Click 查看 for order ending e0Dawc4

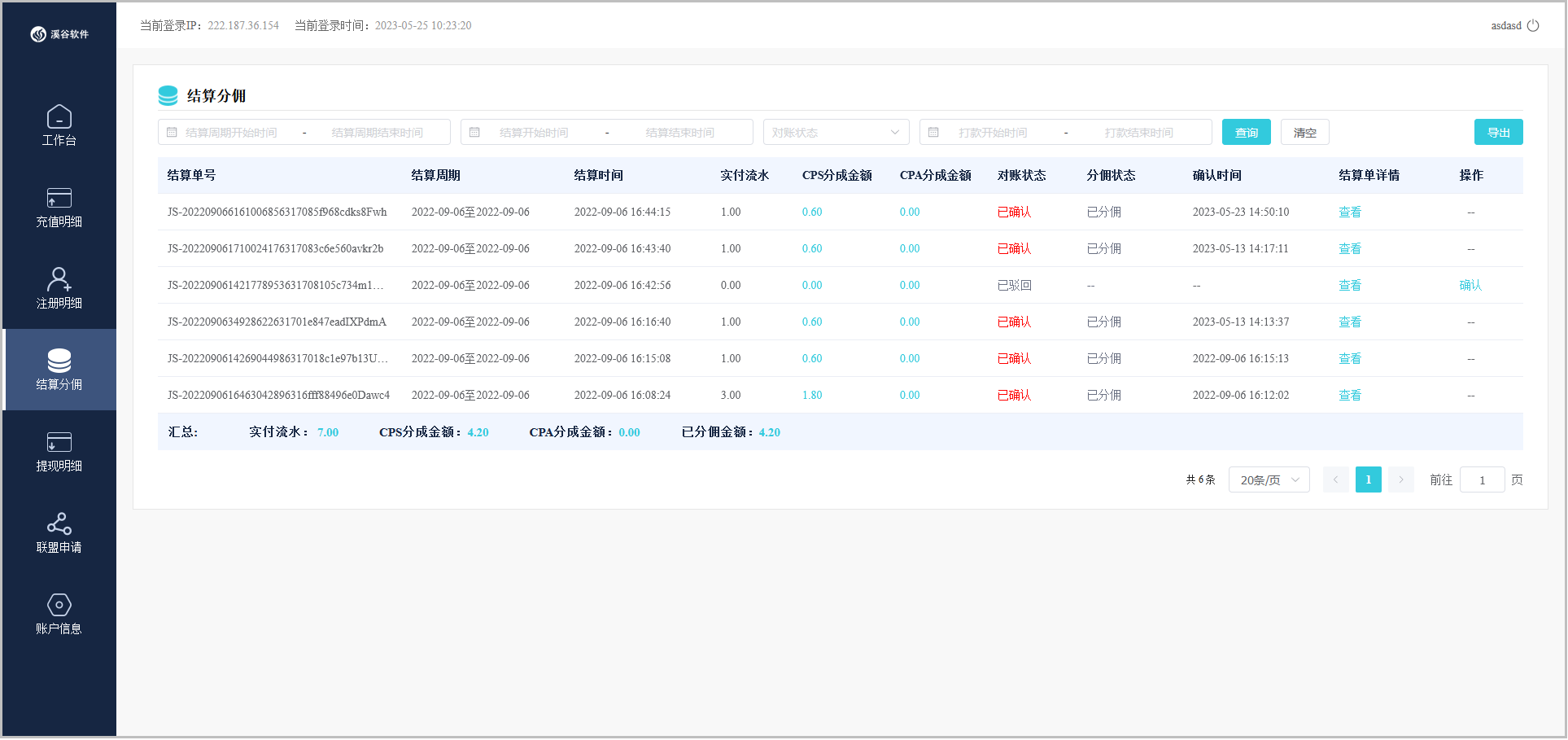coord(1350,395)
